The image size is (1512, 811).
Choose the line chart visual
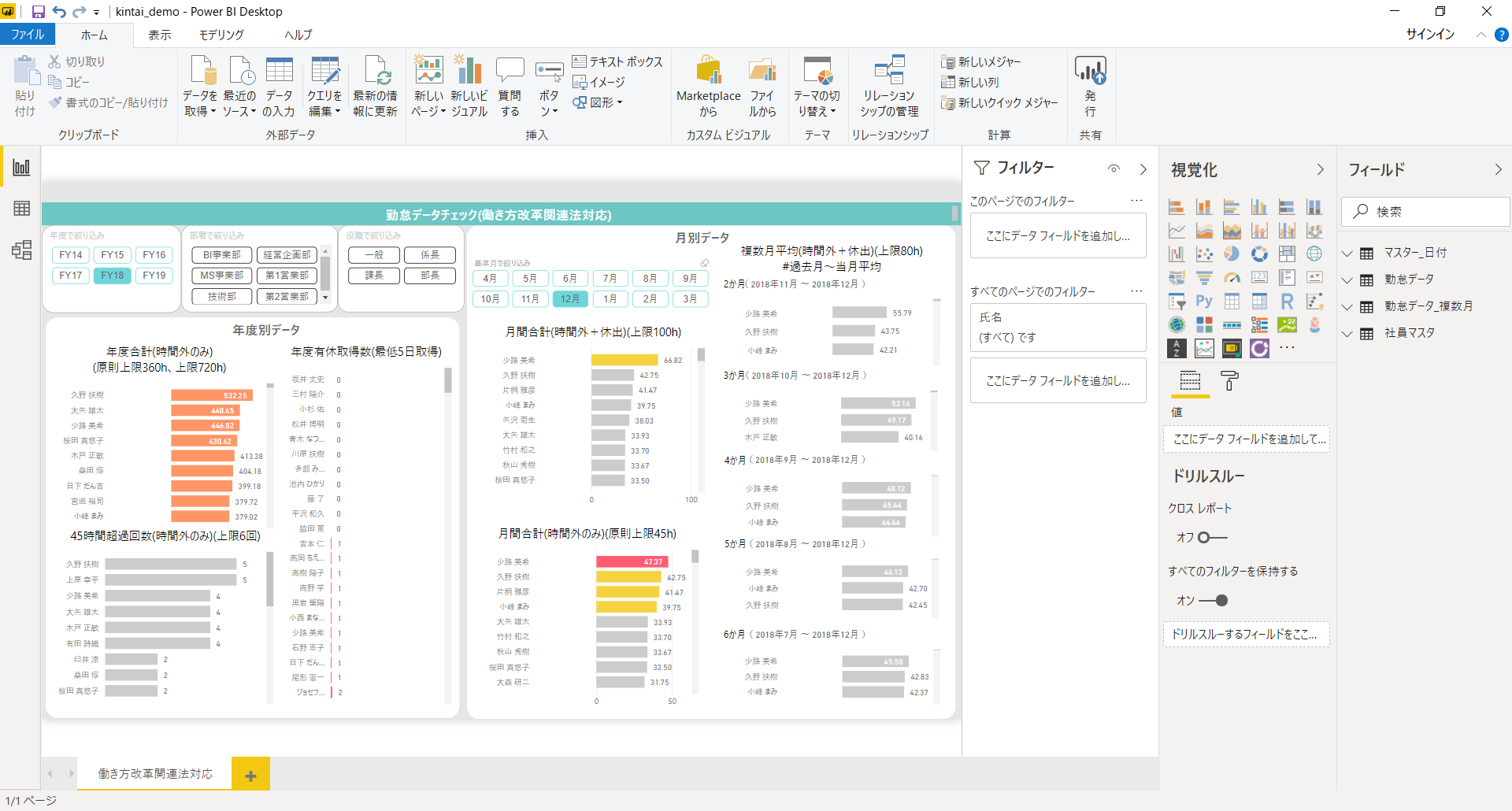[x=1177, y=231]
